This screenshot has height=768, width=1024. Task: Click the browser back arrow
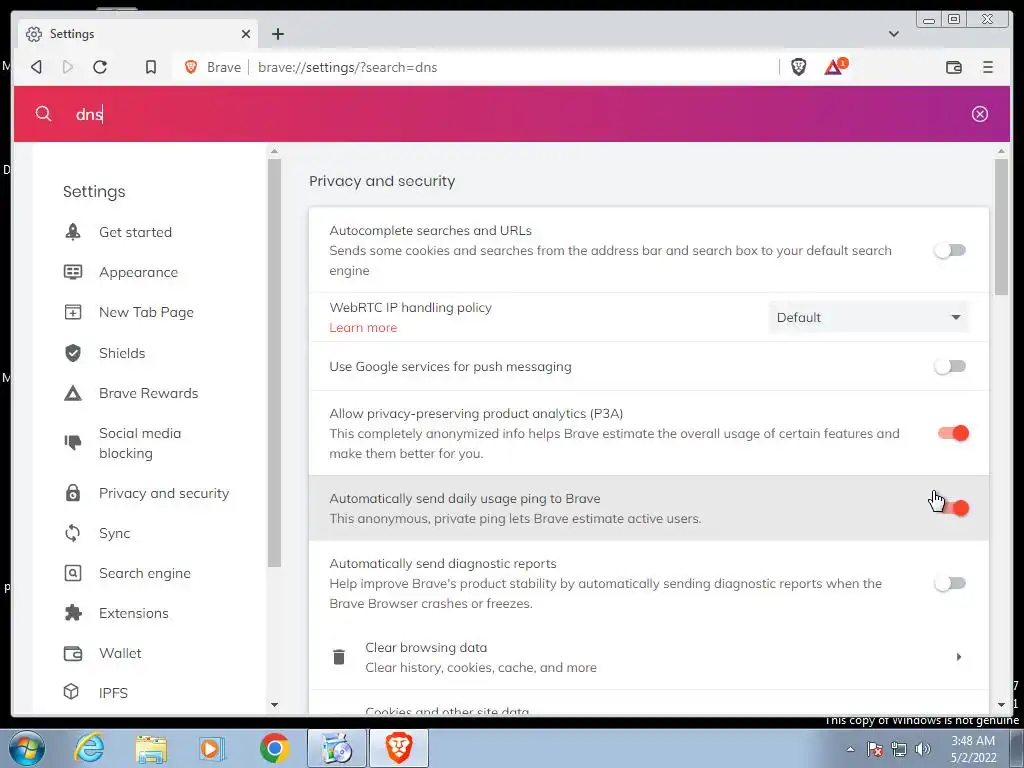click(37, 67)
